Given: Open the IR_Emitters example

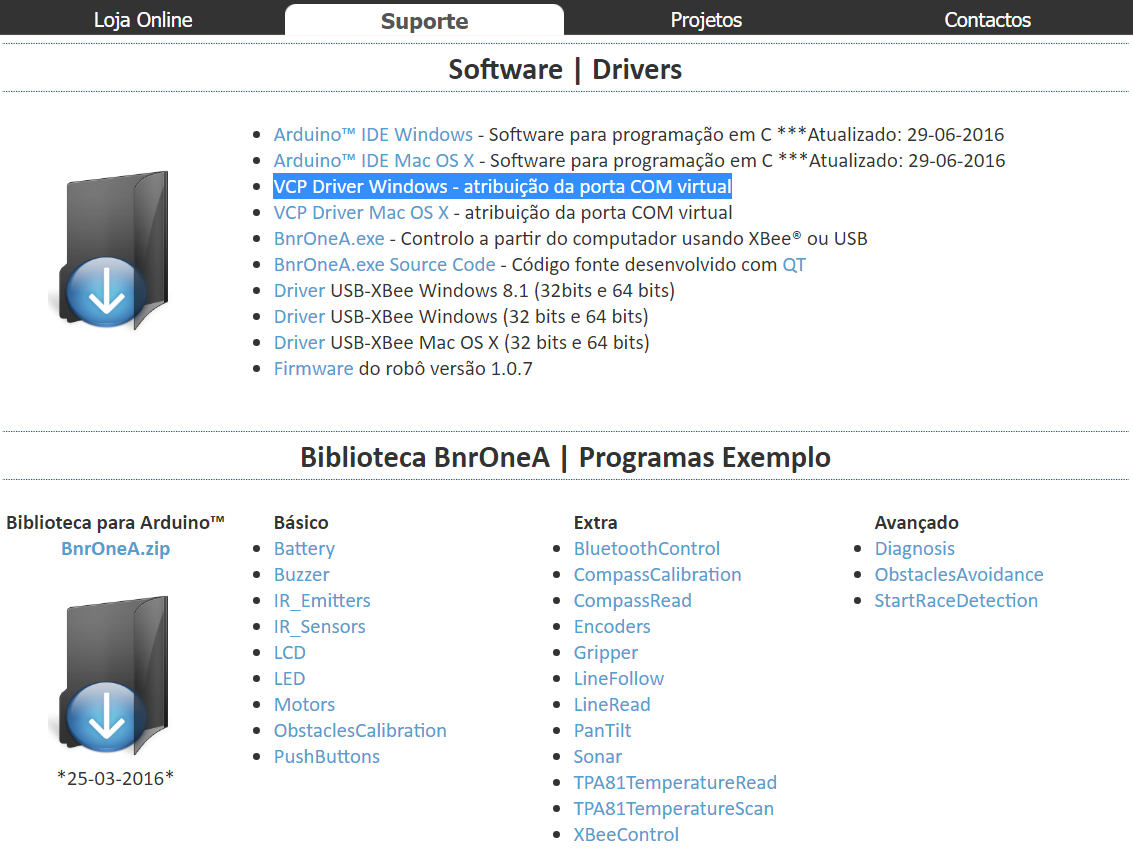Looking at the screenshot, I should pos(322,601).
